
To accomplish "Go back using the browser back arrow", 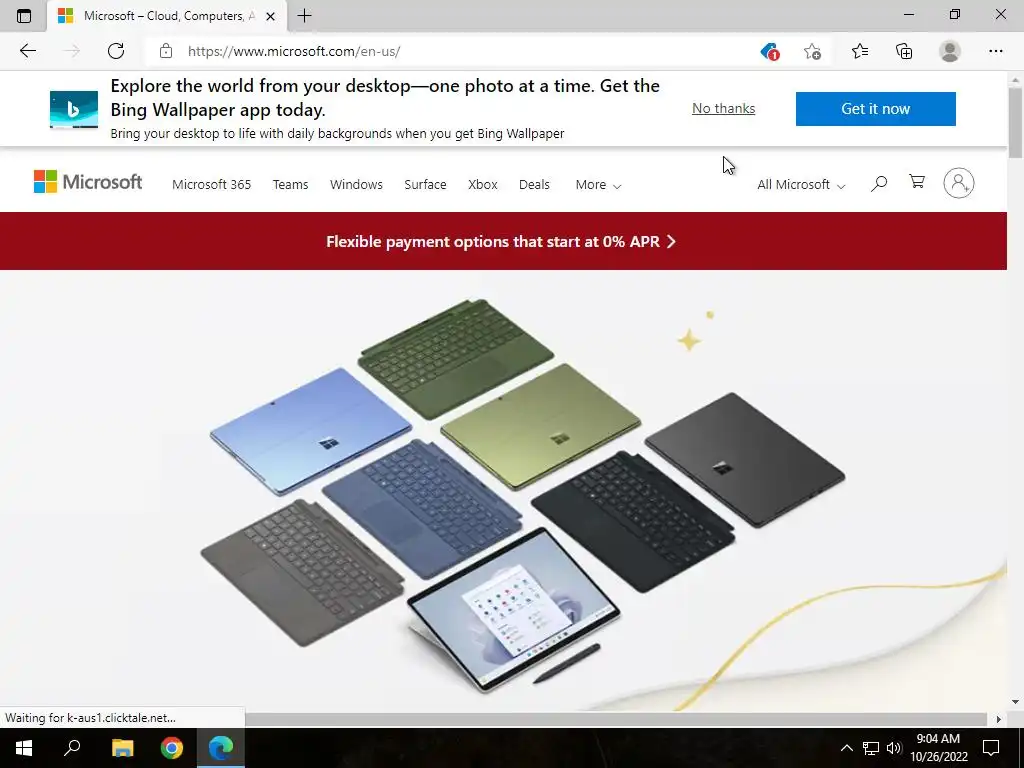I will coord(27,51).
